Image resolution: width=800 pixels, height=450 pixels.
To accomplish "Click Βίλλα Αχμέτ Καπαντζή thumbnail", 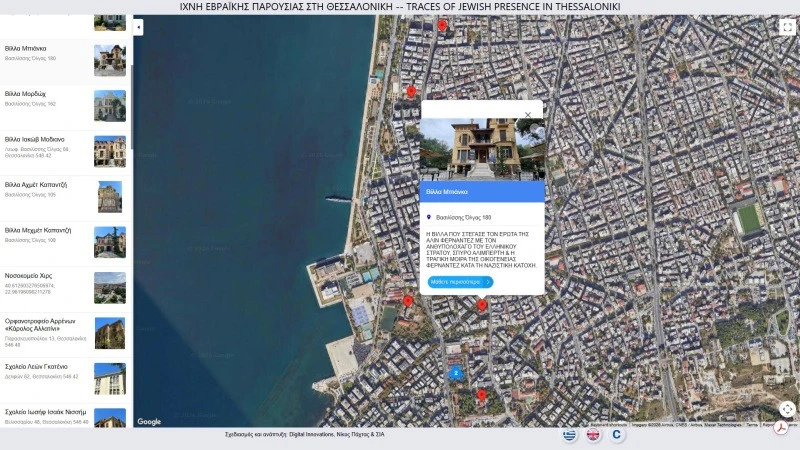I will (x=110, y=197).
